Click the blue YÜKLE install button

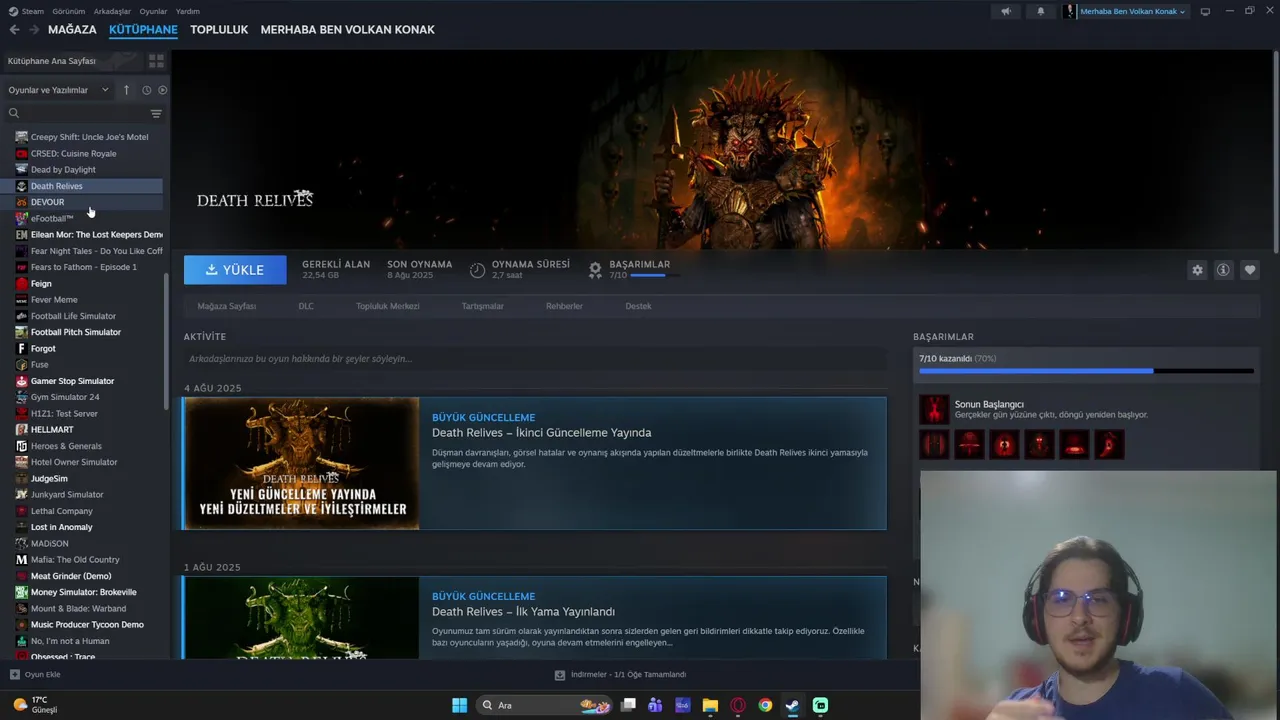(x=235, y=270)
